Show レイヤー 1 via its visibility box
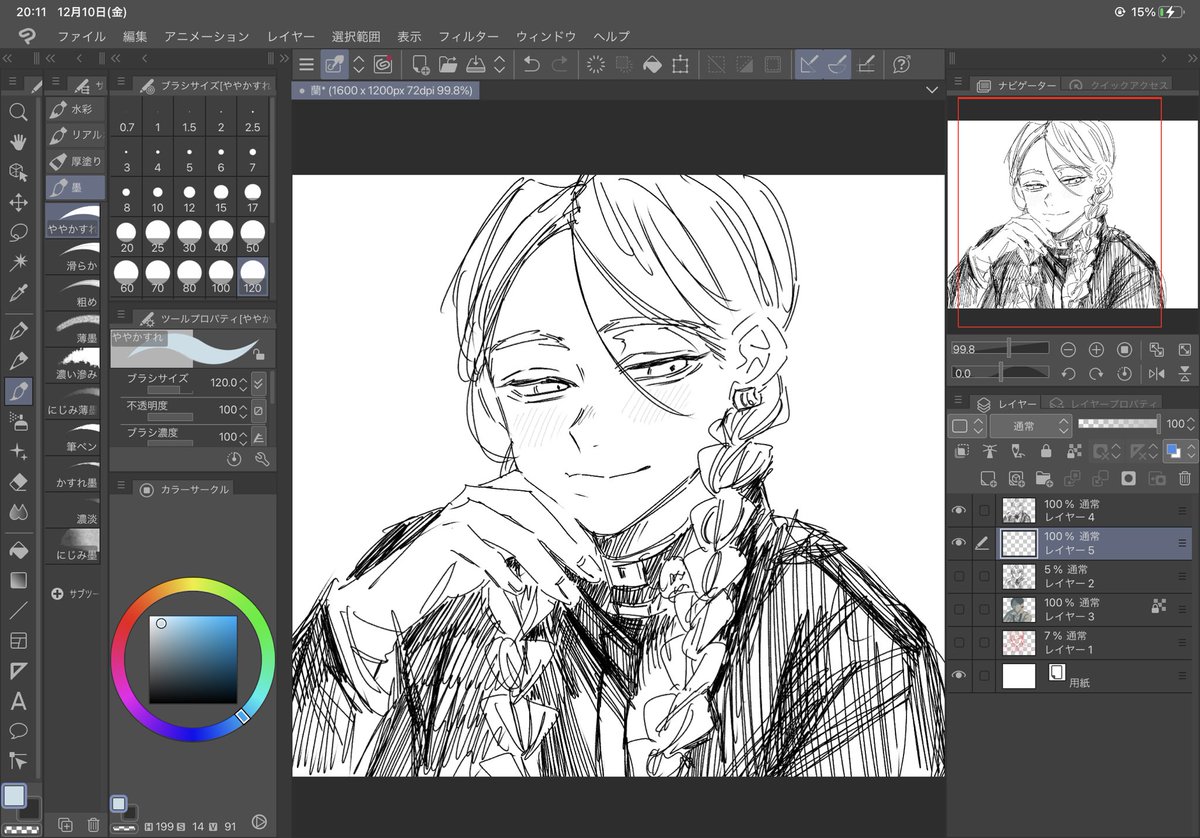The width and height of the screenshot is (1200, 838). 959,641
